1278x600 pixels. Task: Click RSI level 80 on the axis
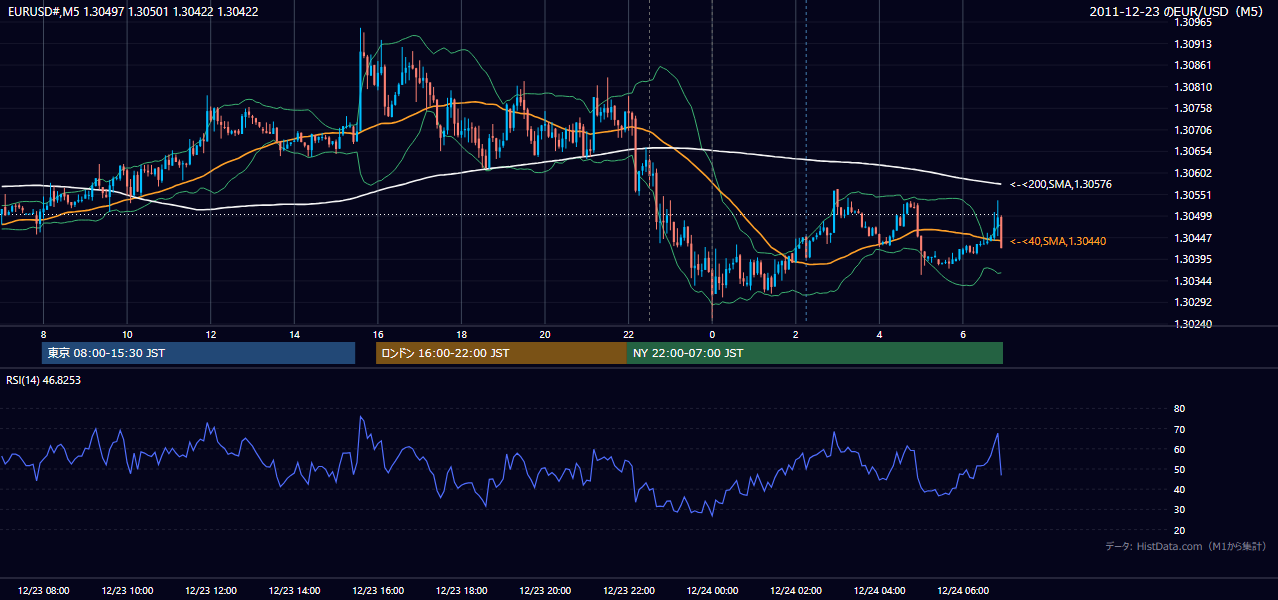point(1179,409)
